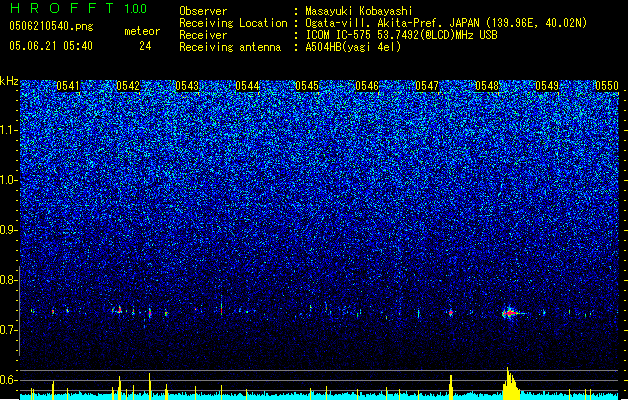Click the meteor count value 24
This screenshot has width=629, height=400.
tap(145, 46)
